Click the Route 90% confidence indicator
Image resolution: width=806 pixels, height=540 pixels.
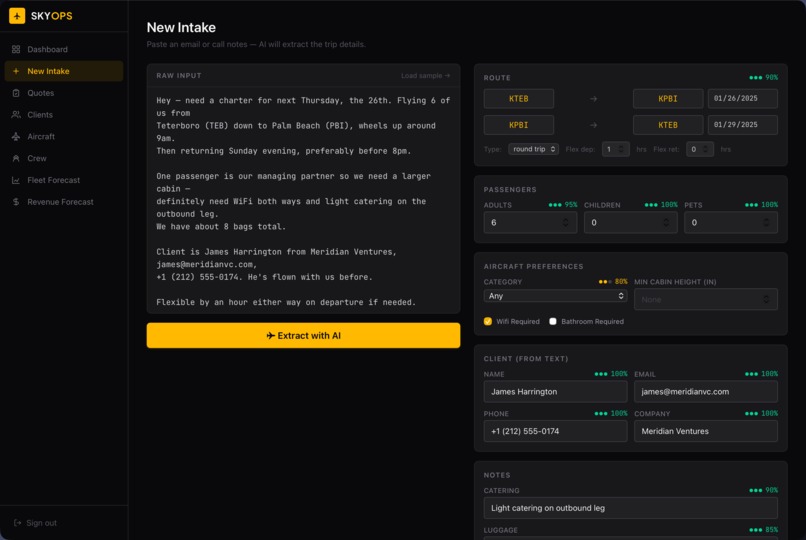763,78
